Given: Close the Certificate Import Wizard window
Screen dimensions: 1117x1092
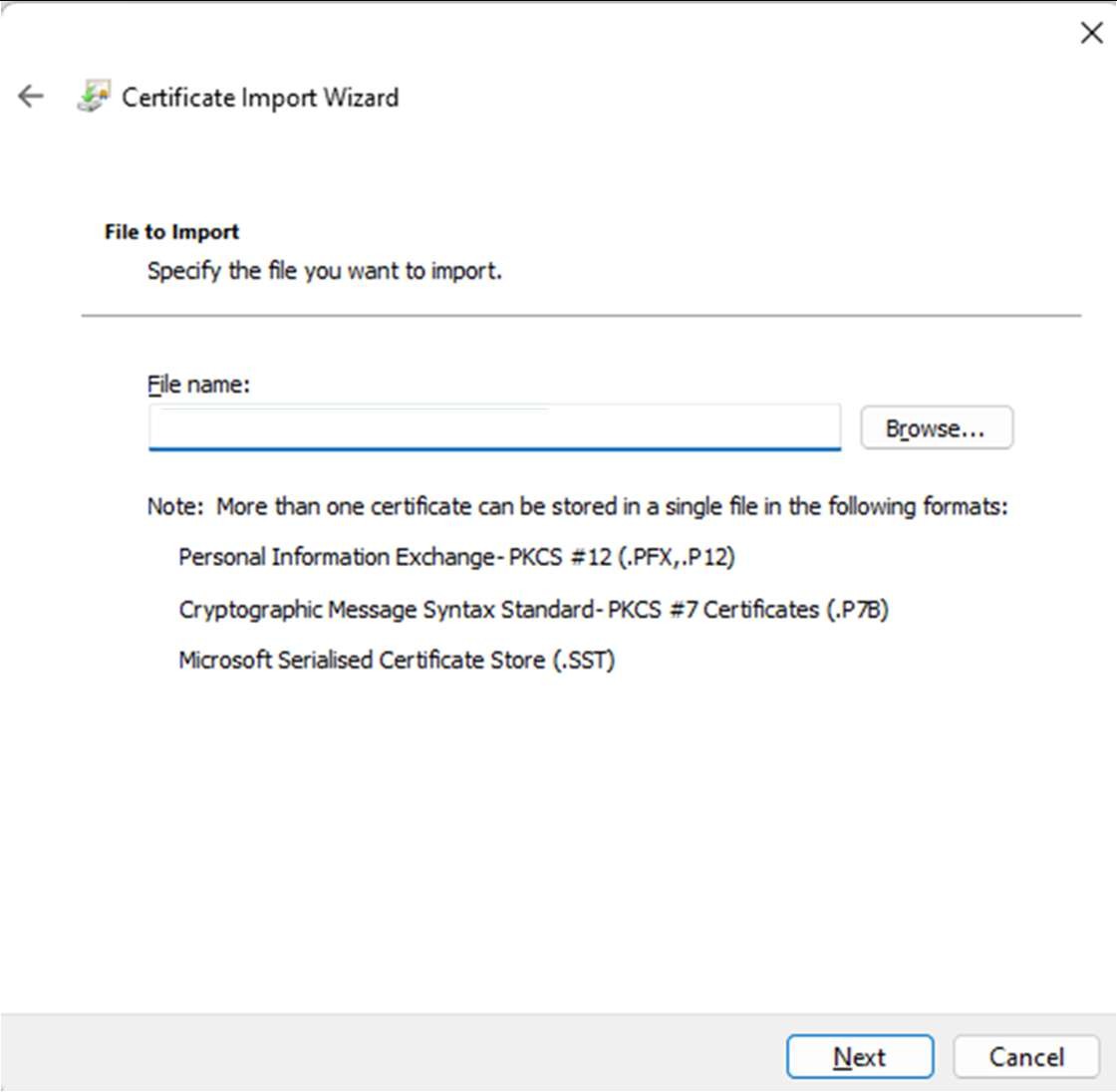Looking at the screenshot, I should coord(1091,33).
